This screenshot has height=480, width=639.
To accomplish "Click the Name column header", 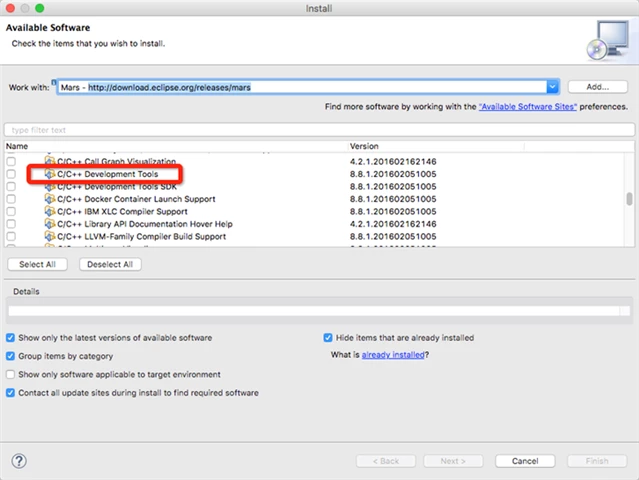I will (x=176, y=146).
